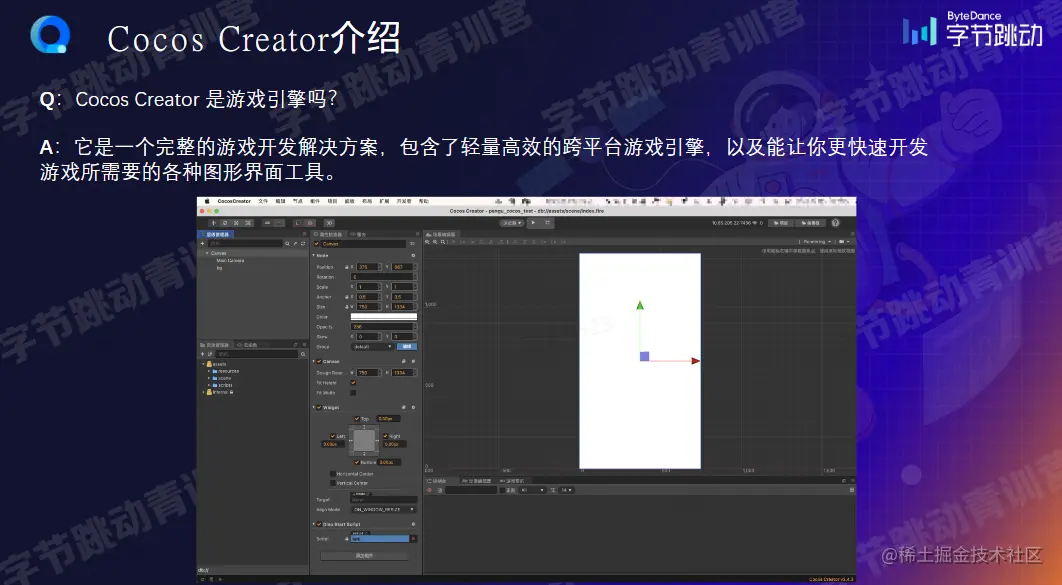The height and width of the screenshot is (585, 1062).
Task: Open the Align Mode ON_WINDOW_RESIZE dropdown
Action: 383,509
